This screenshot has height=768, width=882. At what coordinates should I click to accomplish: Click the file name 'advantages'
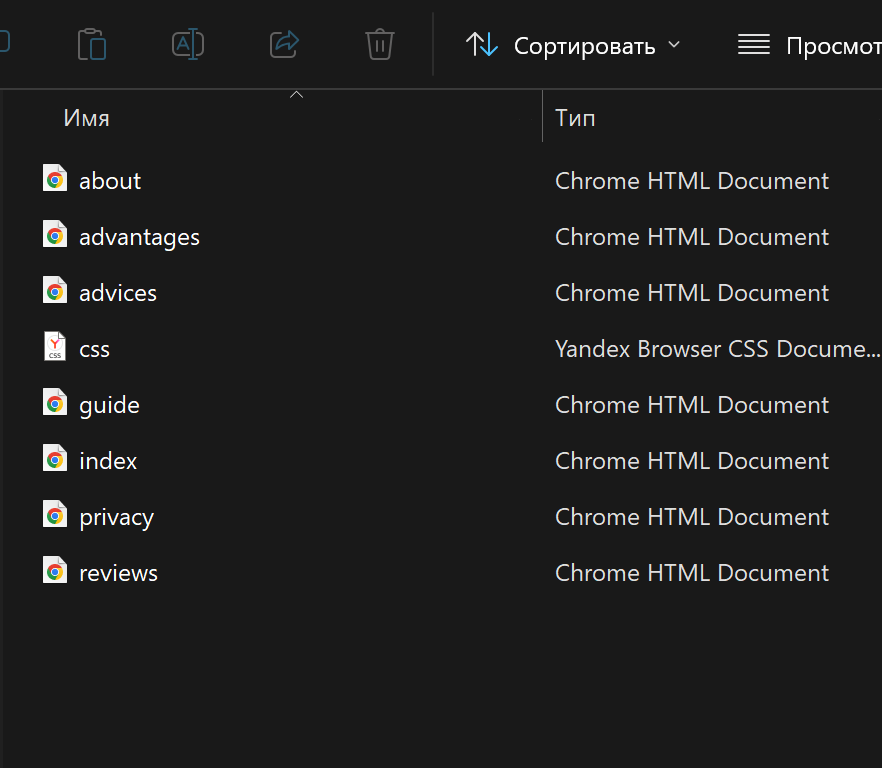140,237
